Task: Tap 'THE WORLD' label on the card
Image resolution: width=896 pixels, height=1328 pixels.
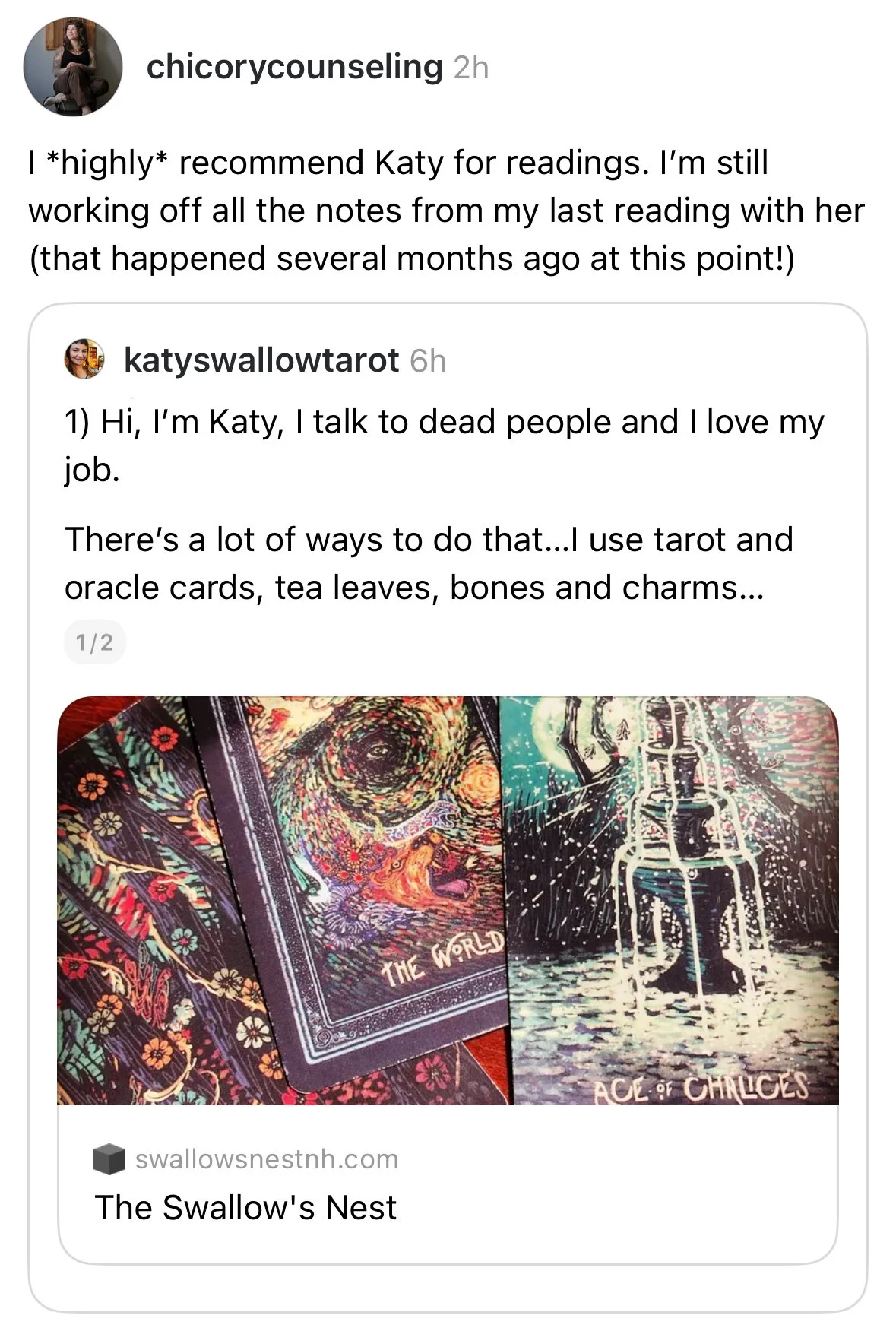Action: [x=443, y=956]
